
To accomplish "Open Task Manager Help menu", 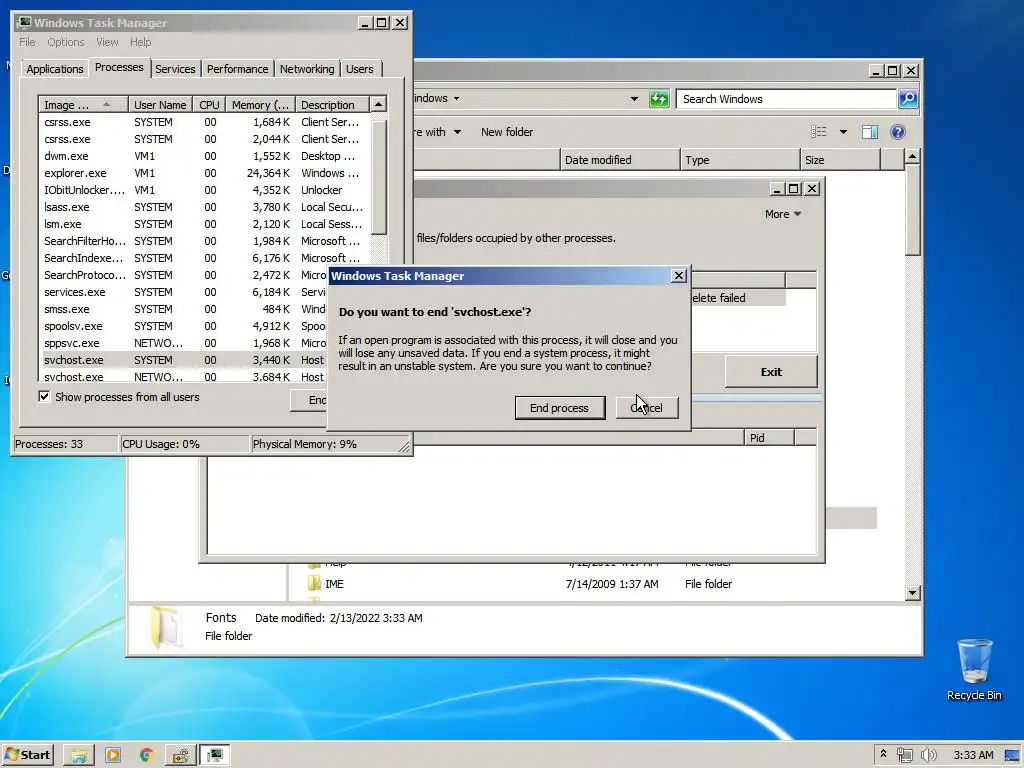I will (x=140, y=42).
